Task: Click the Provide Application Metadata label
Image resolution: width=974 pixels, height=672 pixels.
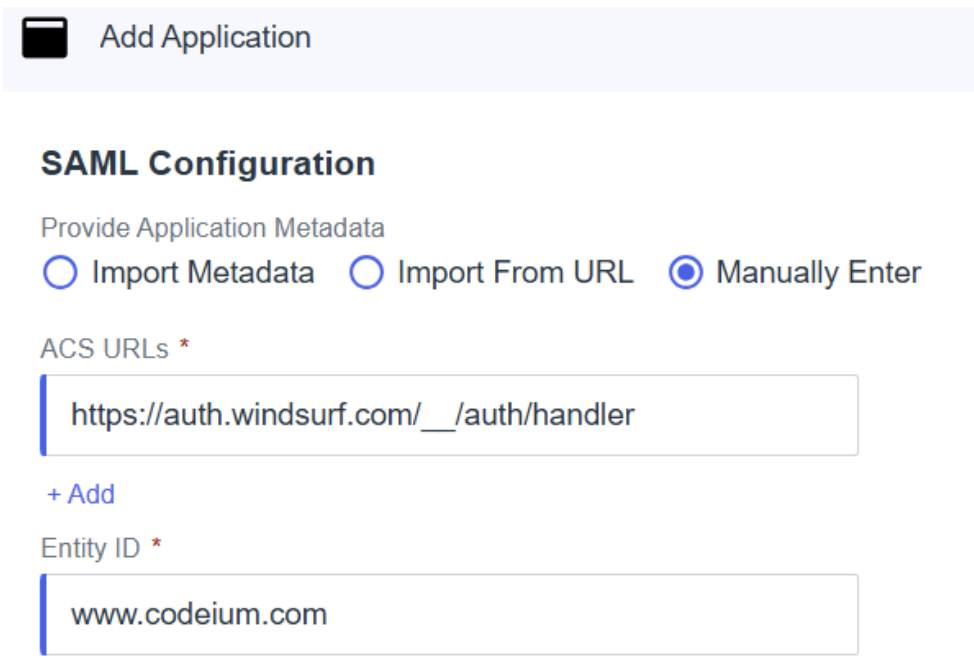Action: (x=212, y=228)
